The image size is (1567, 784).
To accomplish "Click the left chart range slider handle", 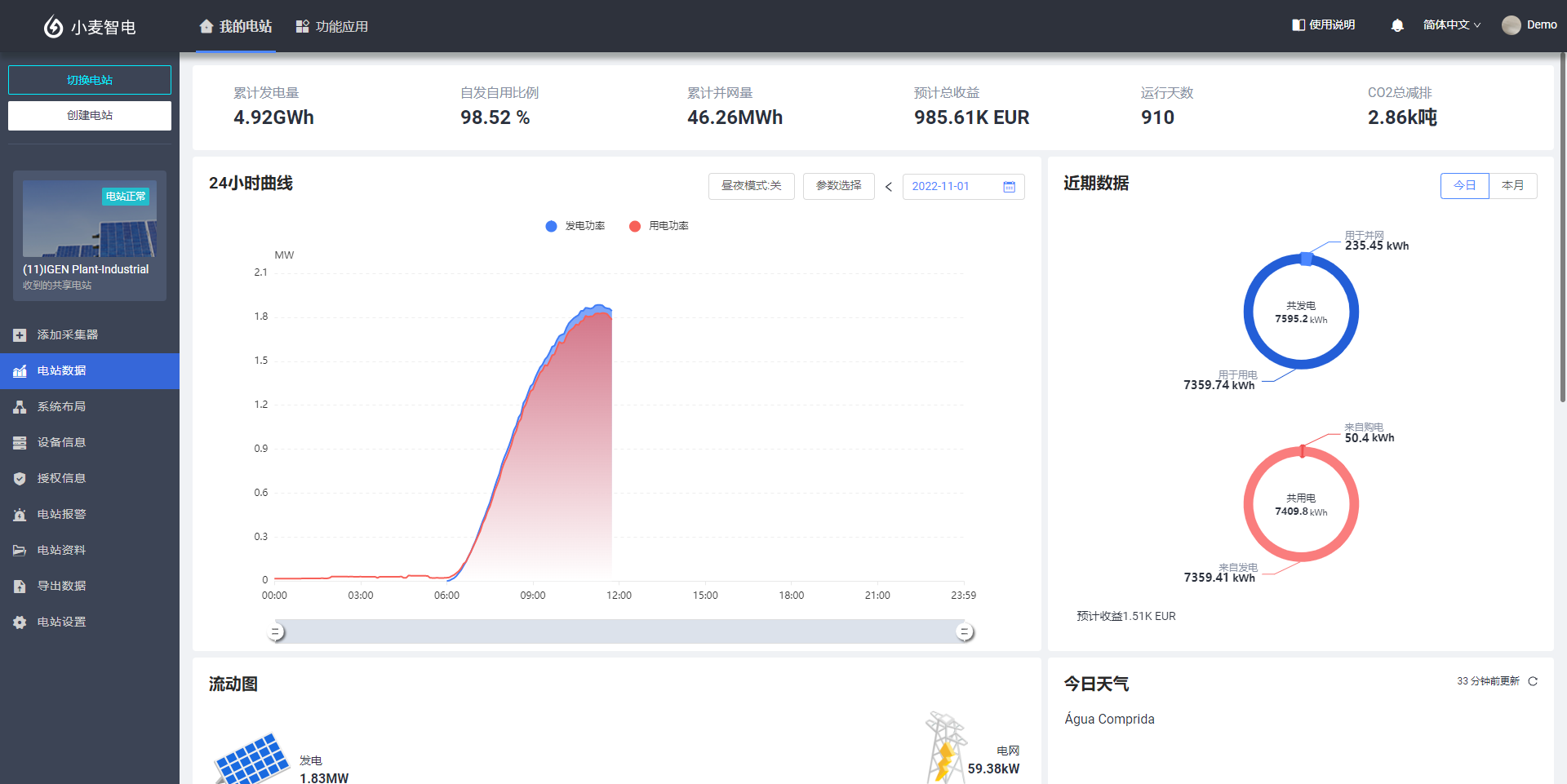I will pos(277,632).
